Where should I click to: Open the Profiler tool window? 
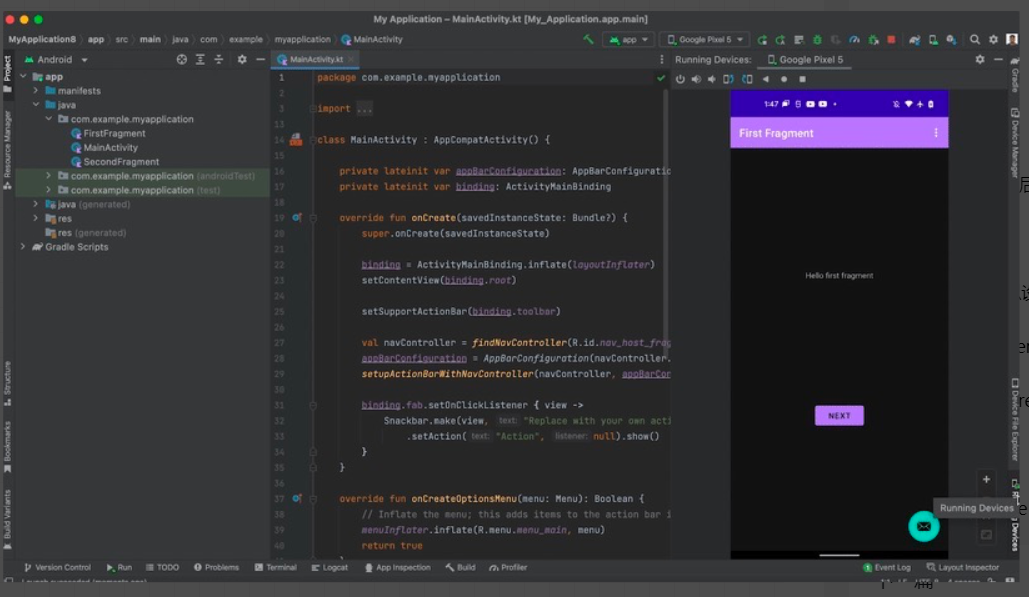coord(508,567)
